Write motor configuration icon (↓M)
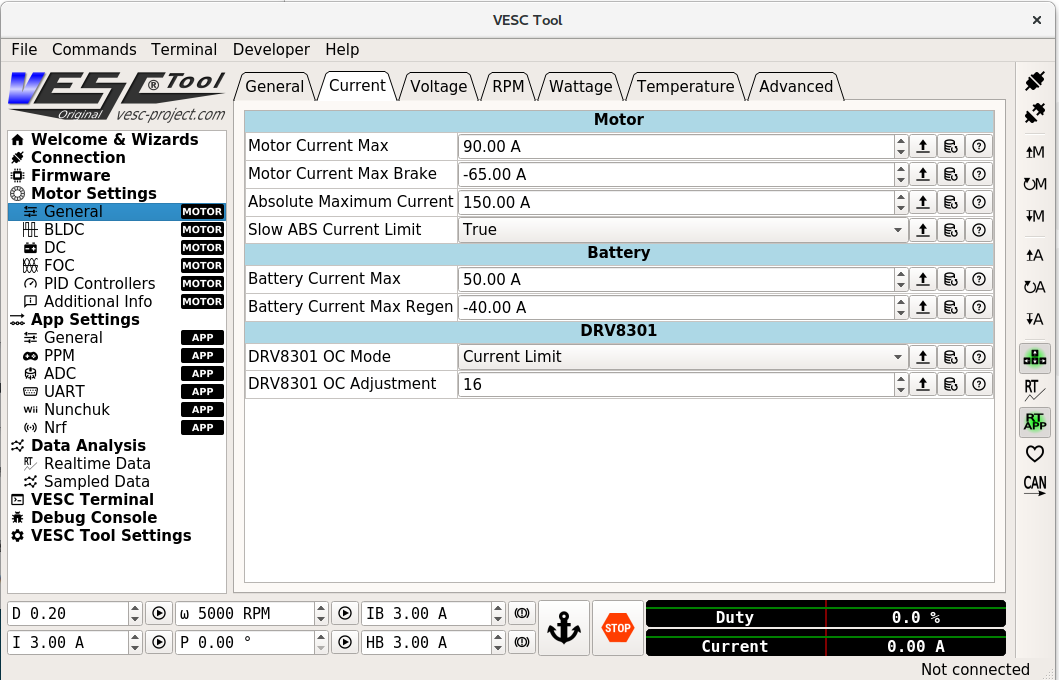 coord(1034,216)
